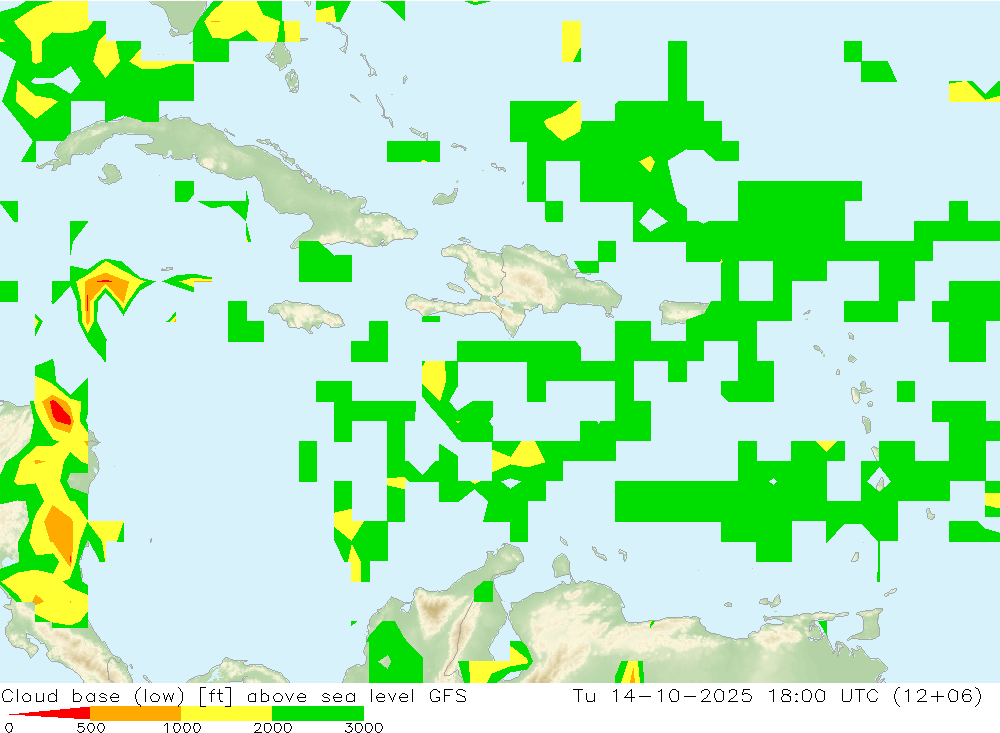Image resolution: width=1000 pixels, height=733 pixels.
Task: Click the map title 'Cloud base (low) [ft] above sea level GFS'
Action: tap(234, 695)
